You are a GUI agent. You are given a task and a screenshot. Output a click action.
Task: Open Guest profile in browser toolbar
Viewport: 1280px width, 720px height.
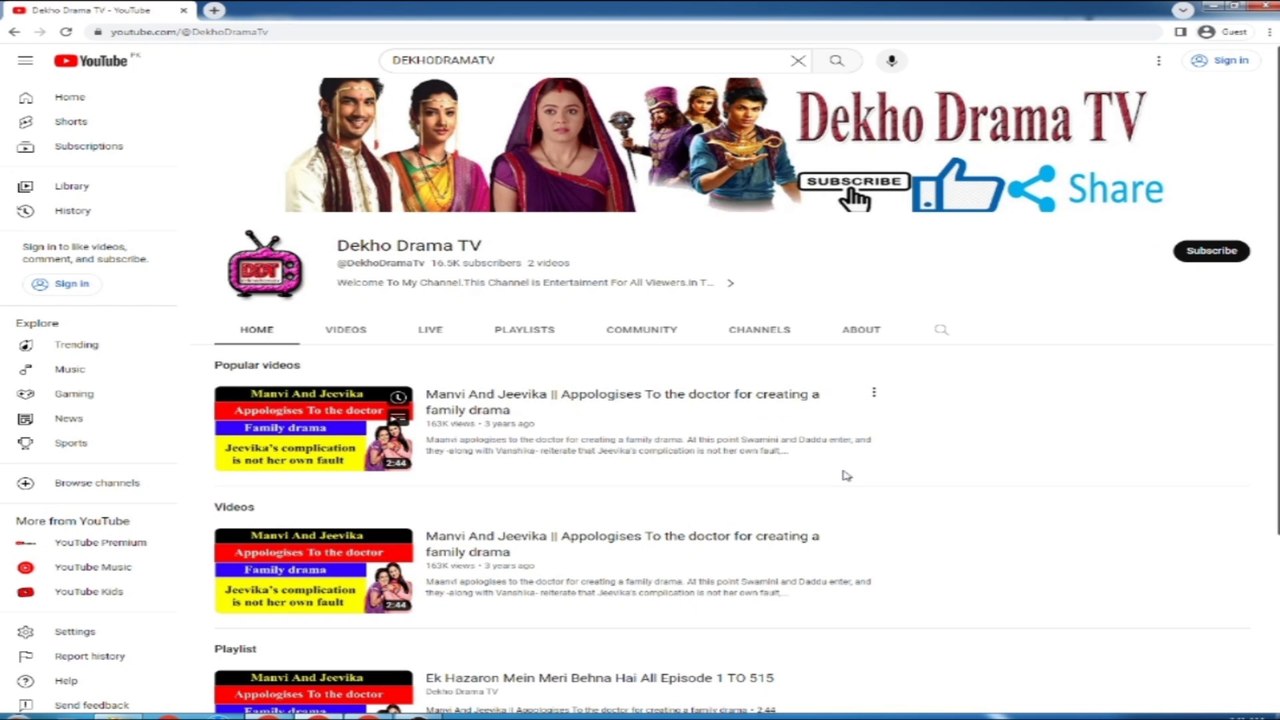(x=1222, y=32)
